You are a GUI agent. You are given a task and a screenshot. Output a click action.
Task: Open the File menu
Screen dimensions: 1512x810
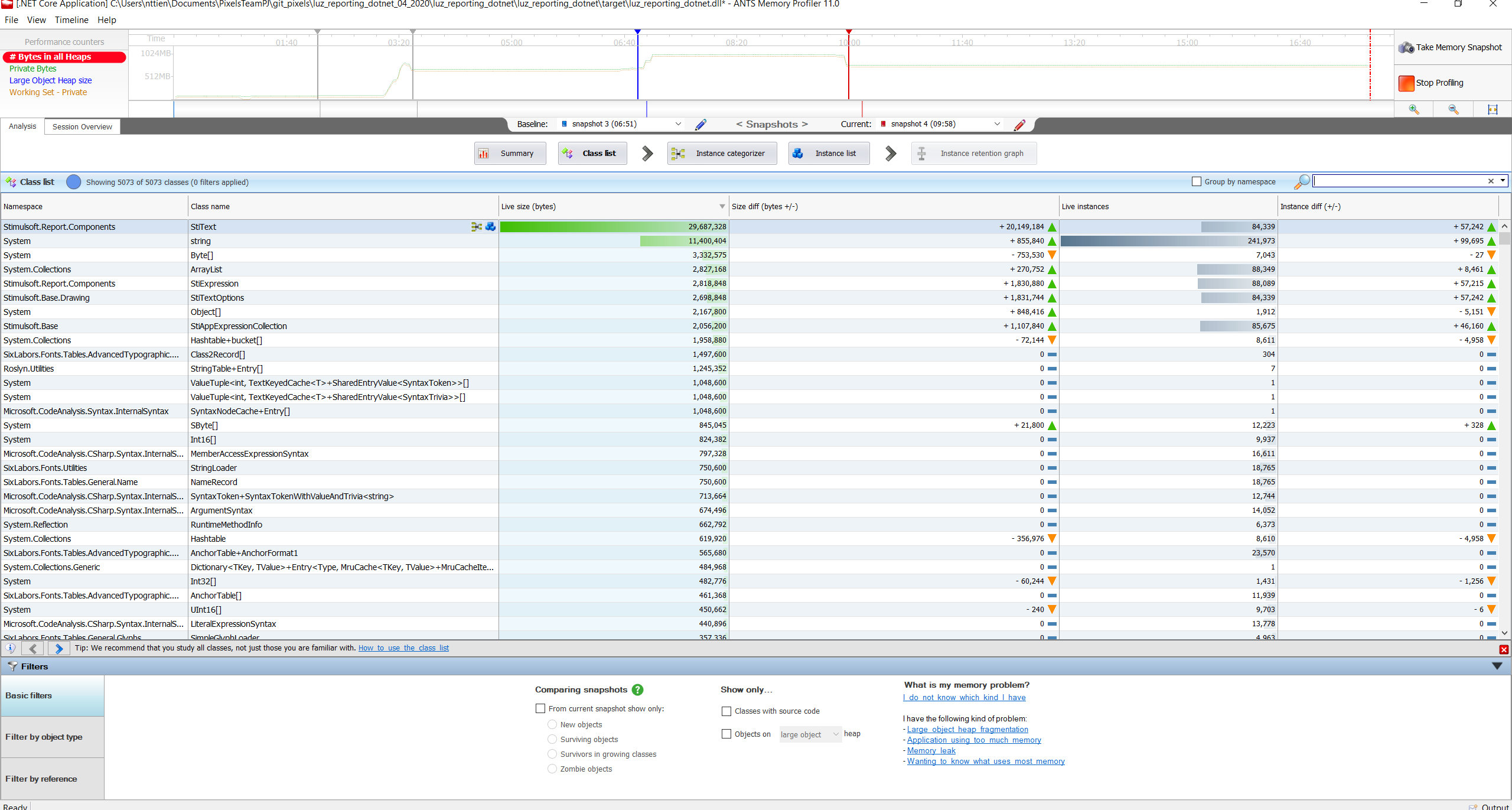click(x=11, y=20)
